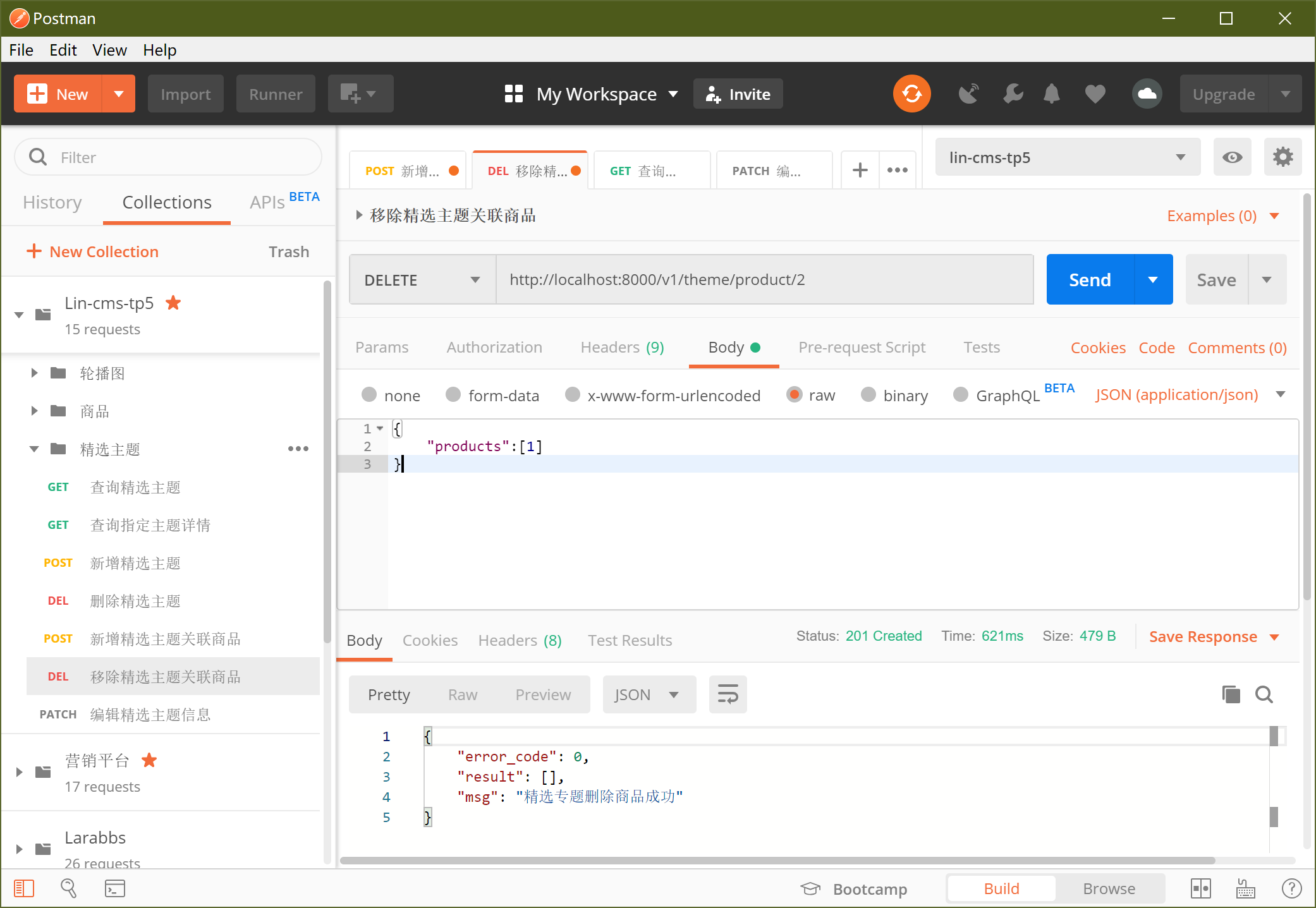Click the Send button
This screenshot has width=1316, height=908.
pyautogui.click(x=1090, y=279)
